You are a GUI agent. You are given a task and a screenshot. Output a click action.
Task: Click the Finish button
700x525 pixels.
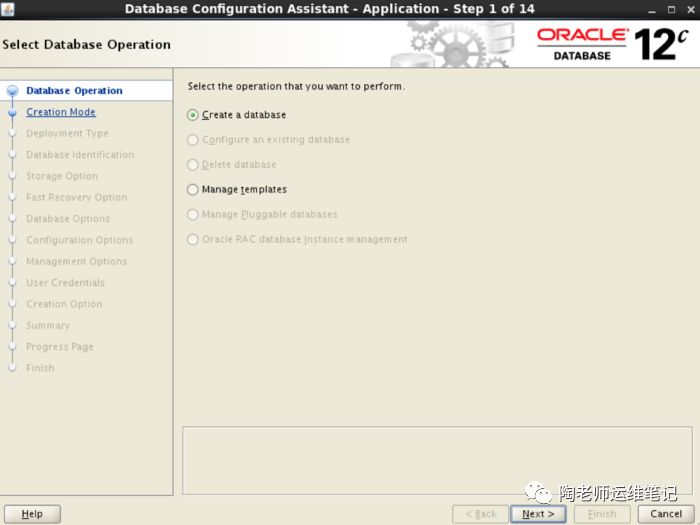click(x=602, y=514)
